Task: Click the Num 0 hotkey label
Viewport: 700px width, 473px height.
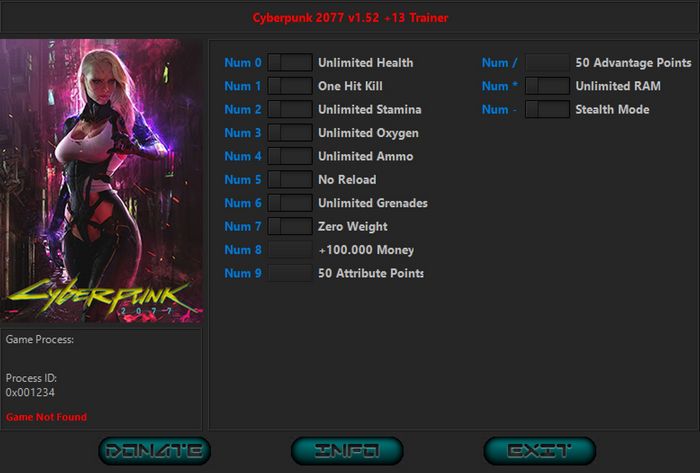Action: (x=243, y=62)
